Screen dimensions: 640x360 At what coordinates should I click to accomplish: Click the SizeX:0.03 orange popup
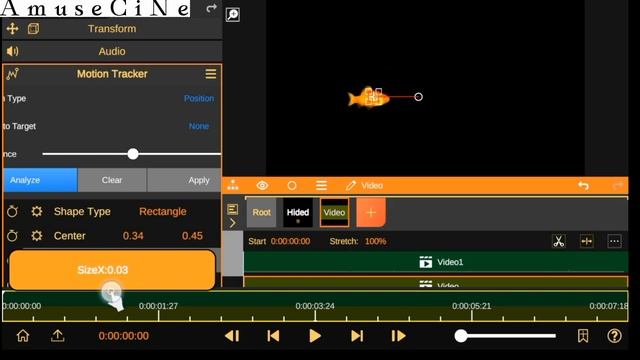pyautogui.click(x=112, y=270)
